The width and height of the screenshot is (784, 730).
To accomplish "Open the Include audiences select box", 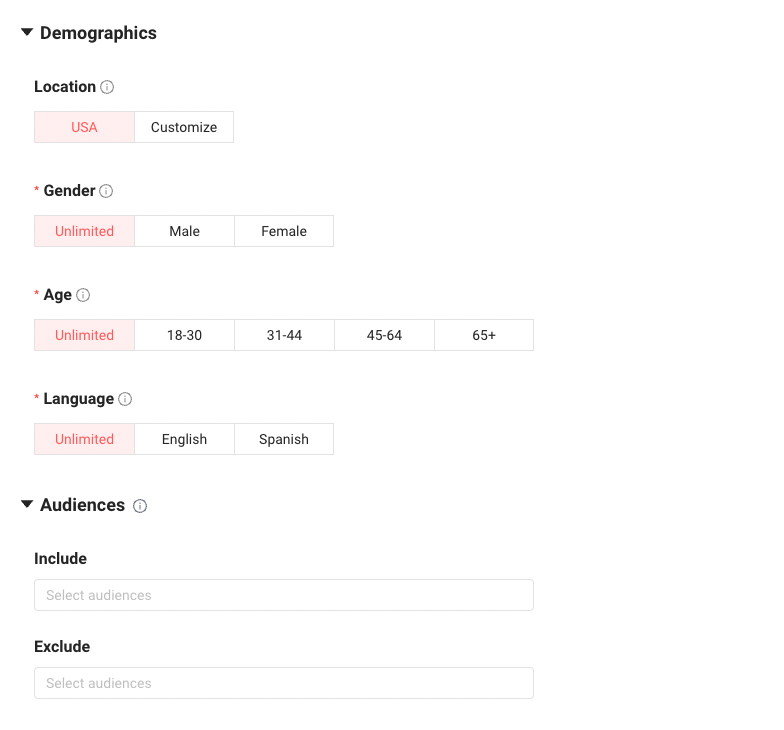I will pos(284,595).
